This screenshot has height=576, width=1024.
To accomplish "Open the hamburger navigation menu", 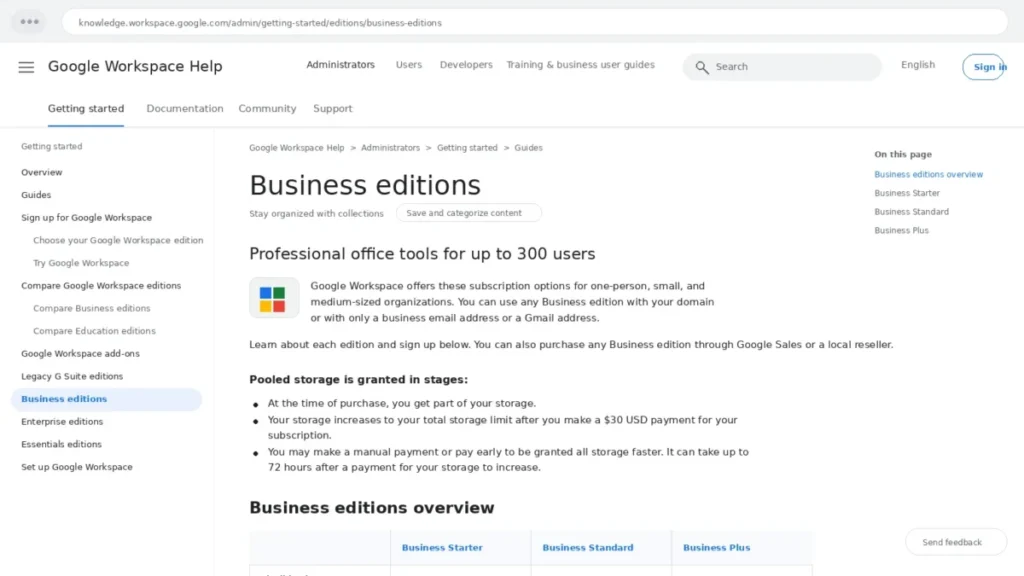I will 26,67.
